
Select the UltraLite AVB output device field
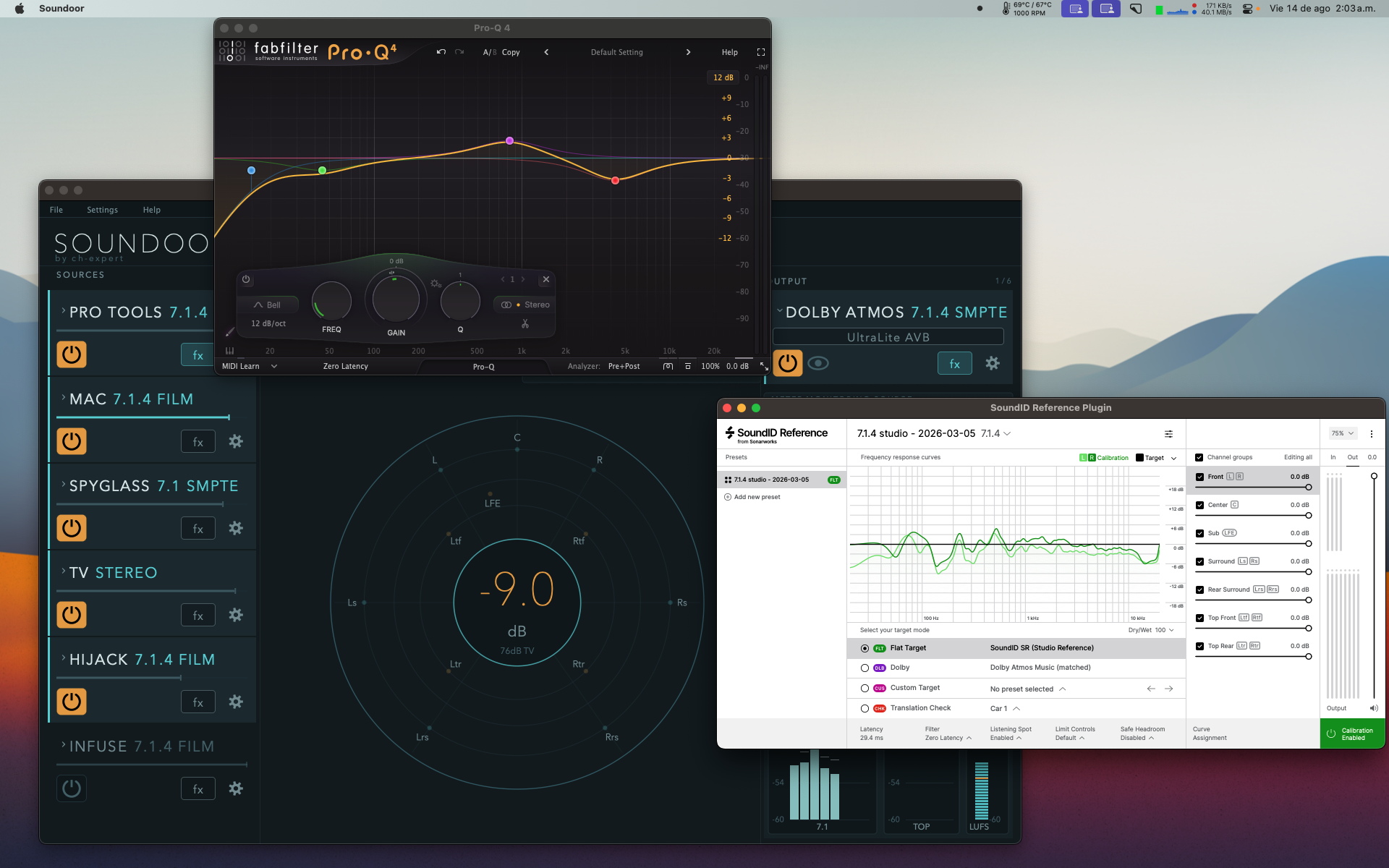click(x=888, y=337)
